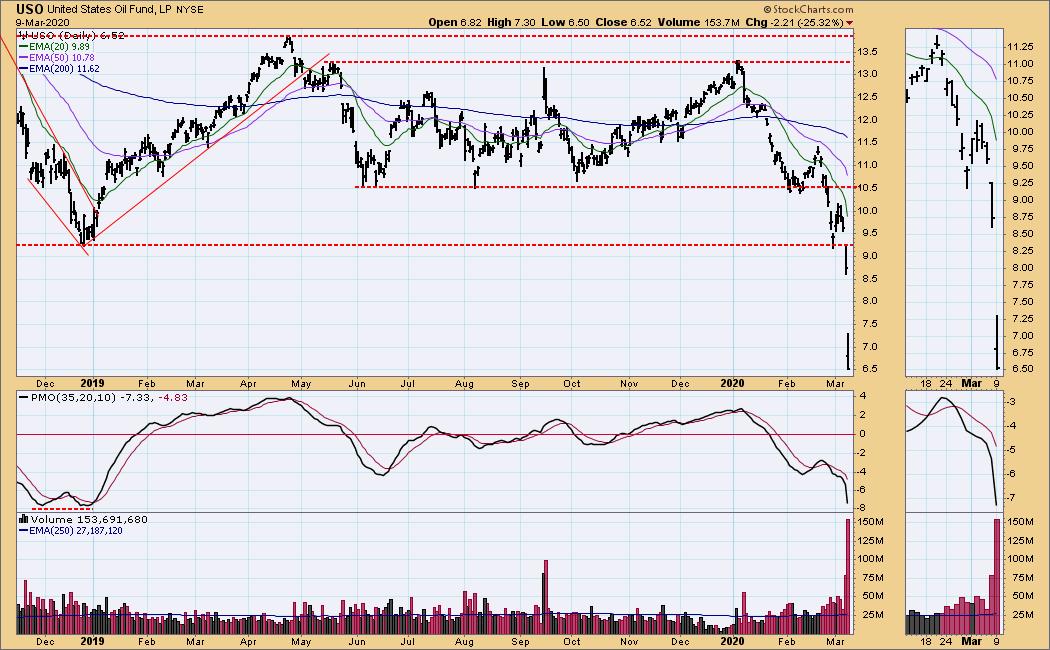Click the Close 6.52 value
Image resolution: width=1050 pixels, height=650 pixels.
623,22
